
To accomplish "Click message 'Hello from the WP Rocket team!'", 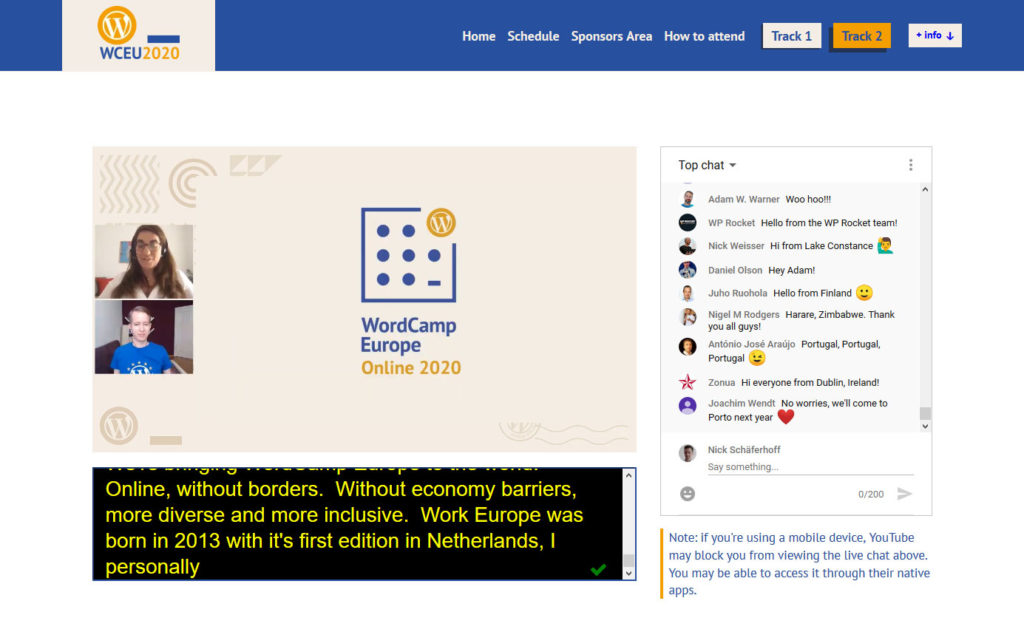I will click(x=829, y=223).
